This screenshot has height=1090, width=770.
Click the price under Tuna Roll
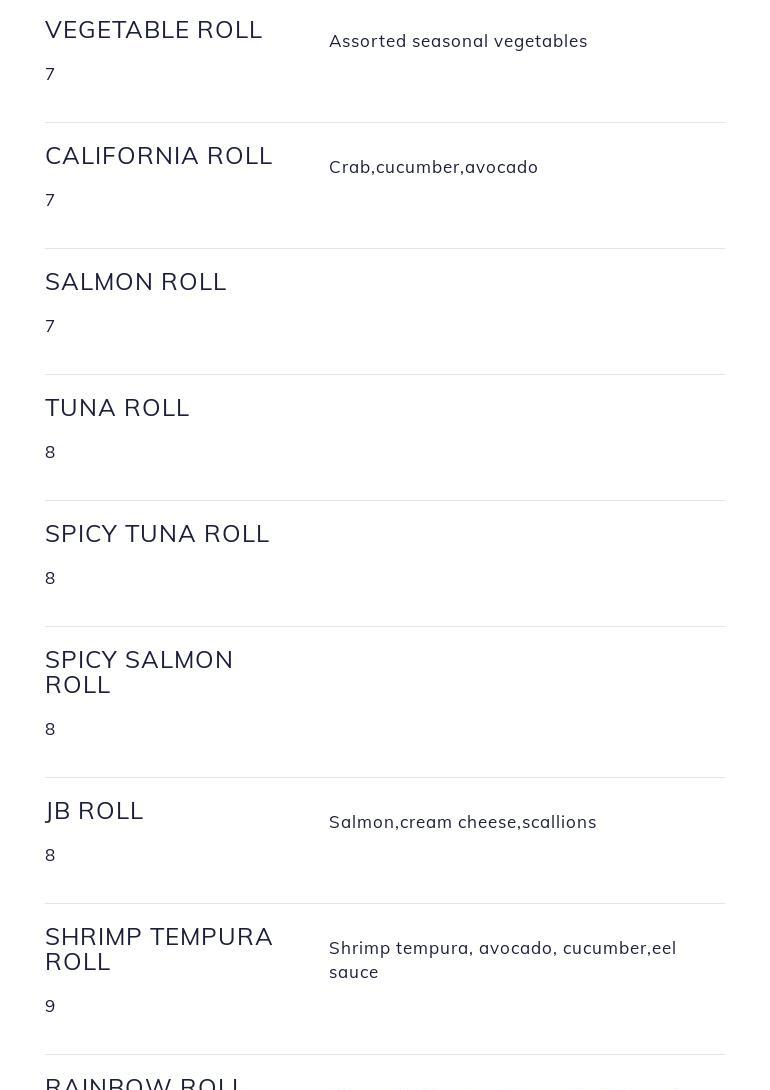(x=50, y=452)
